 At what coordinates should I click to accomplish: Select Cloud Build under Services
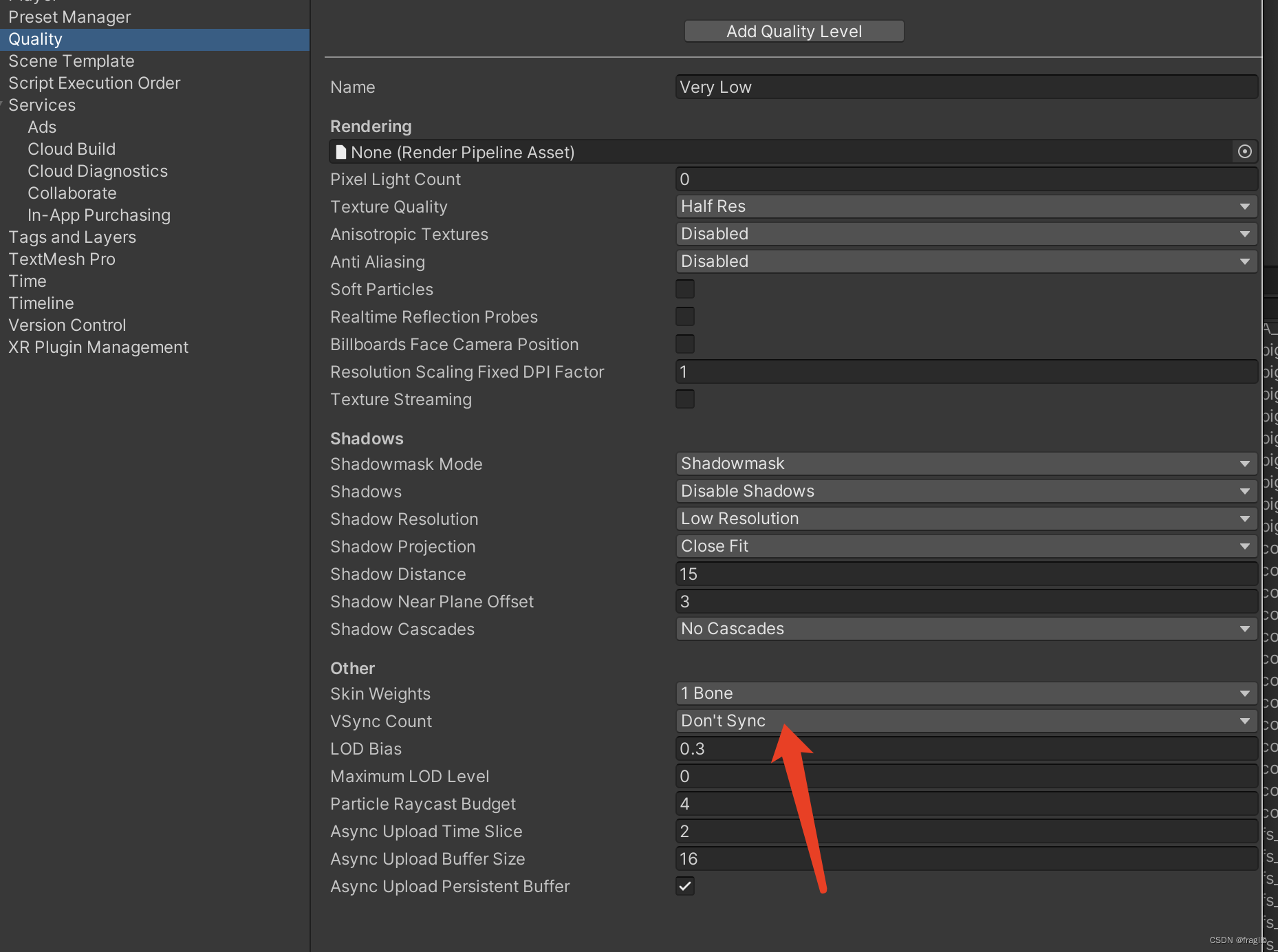pyautogui.click(x=72, y=149)
